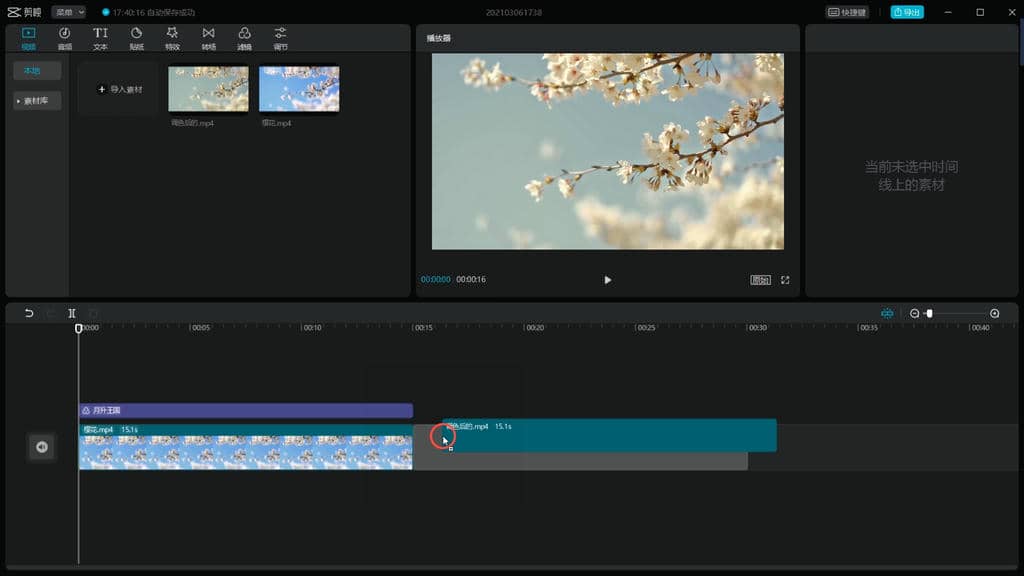Open the 调节 (Adjust) panel

(280, 38)
